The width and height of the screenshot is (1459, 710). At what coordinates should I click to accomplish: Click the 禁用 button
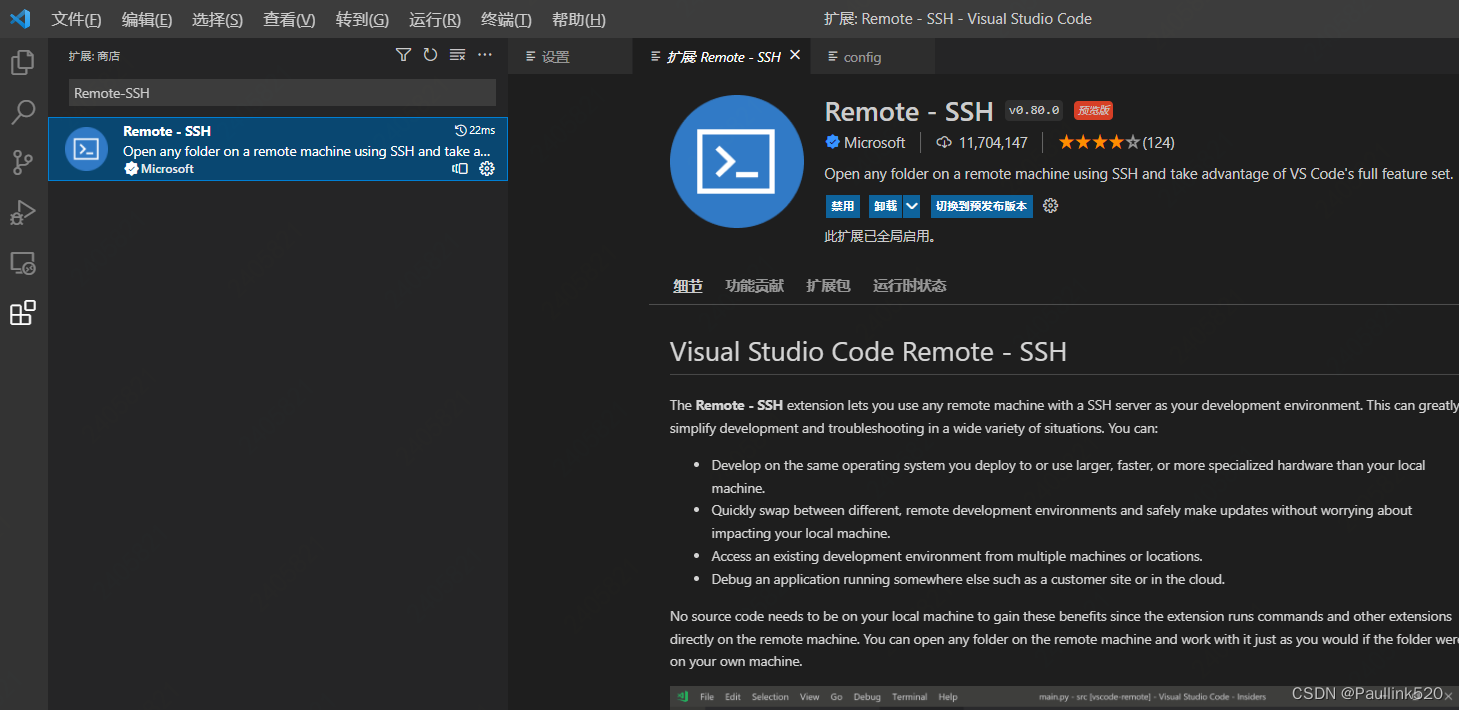pyautogui.click(x=842, y=206)
